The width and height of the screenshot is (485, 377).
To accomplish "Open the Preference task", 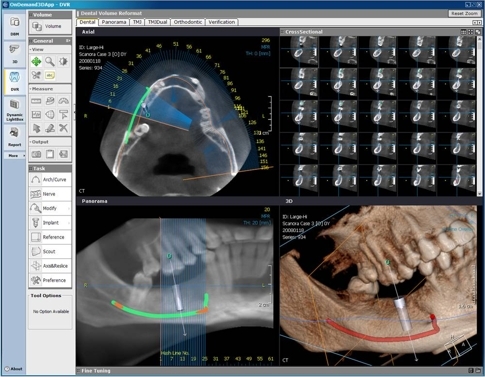I will pos(50,280).
